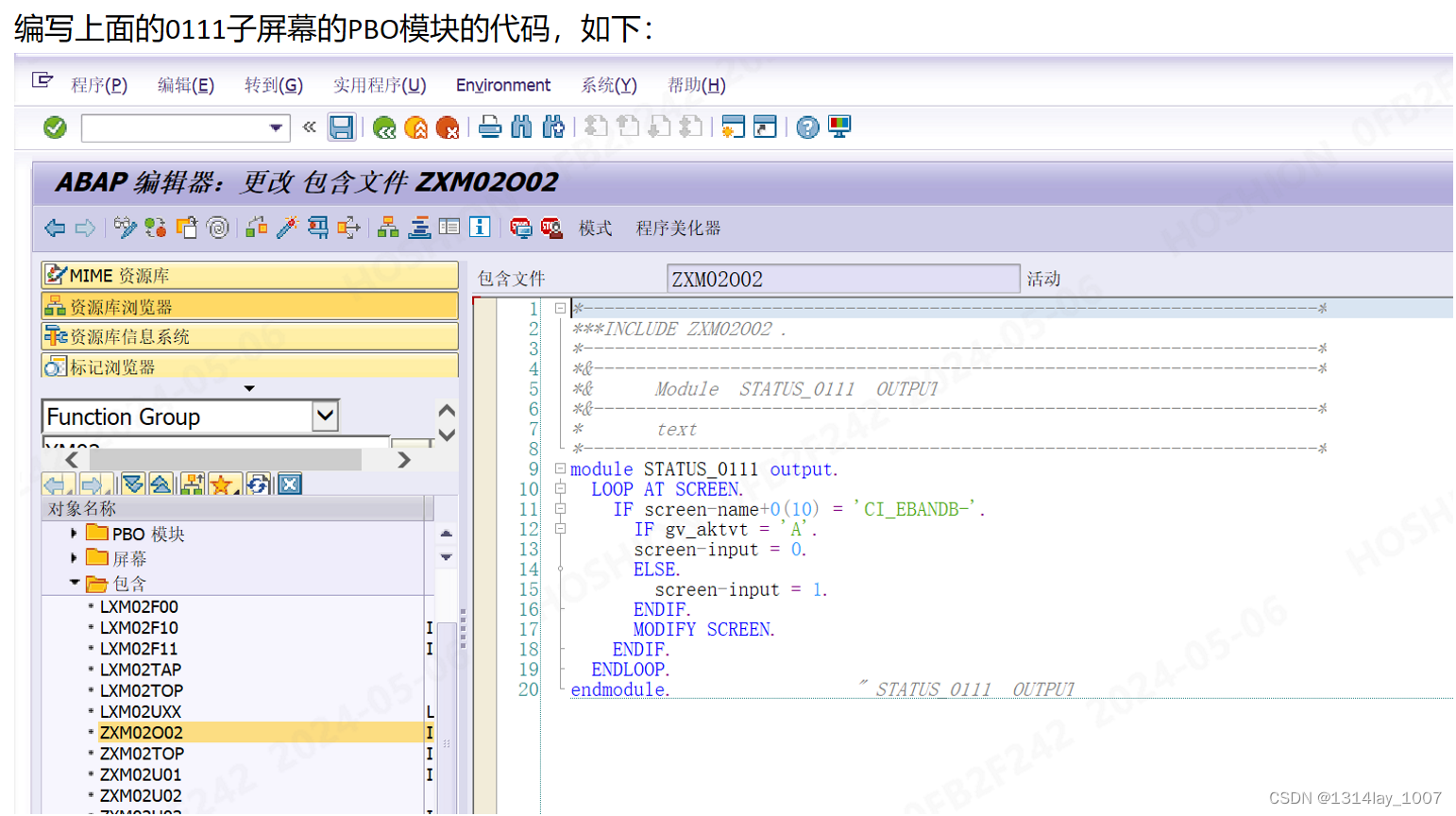
Task: Click Collapse All nodes icon in the tree toolbar
Action: coord(161,484)
